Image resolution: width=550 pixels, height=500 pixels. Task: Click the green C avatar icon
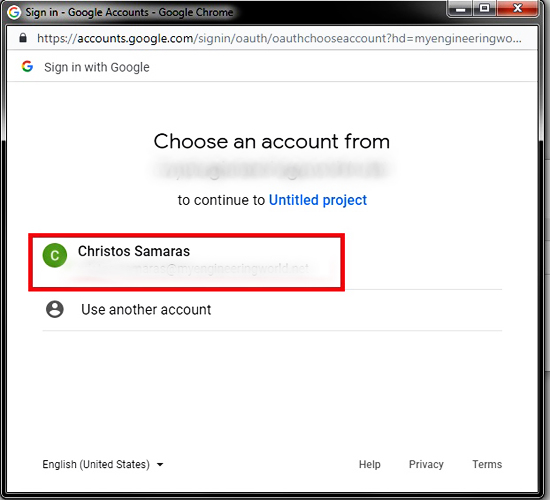coord(55,255)
